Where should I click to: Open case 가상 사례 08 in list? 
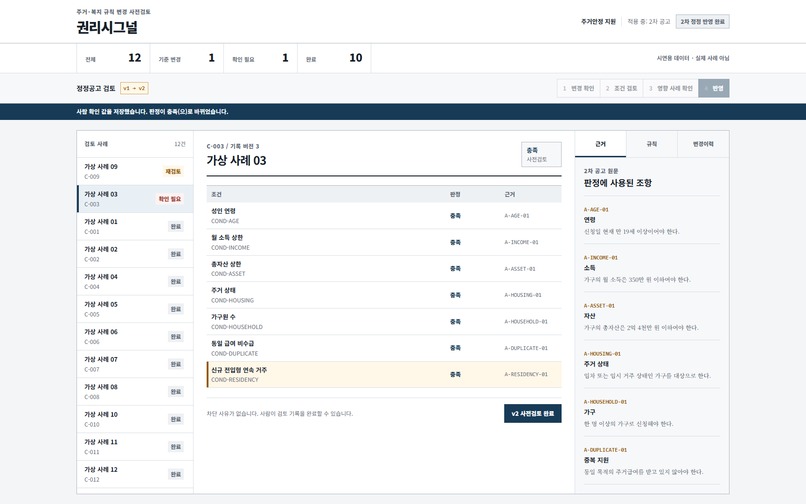tap(135, 391)
